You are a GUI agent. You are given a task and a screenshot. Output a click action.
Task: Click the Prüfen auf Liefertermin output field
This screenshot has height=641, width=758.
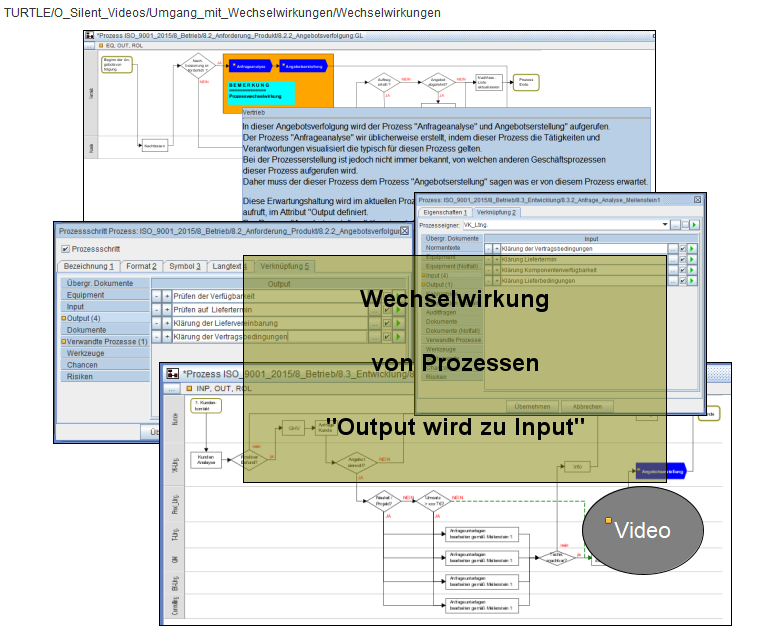point(270,309)
